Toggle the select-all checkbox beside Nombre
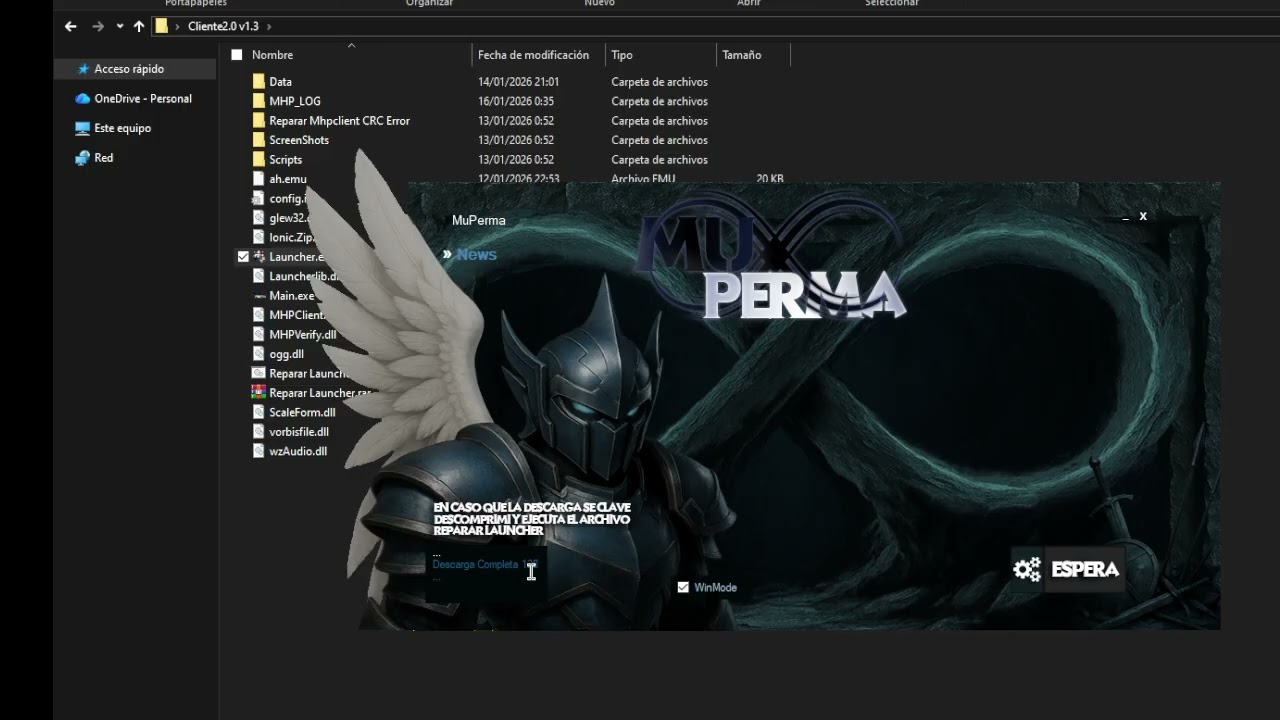1280x720 pixels. (237, 55)
